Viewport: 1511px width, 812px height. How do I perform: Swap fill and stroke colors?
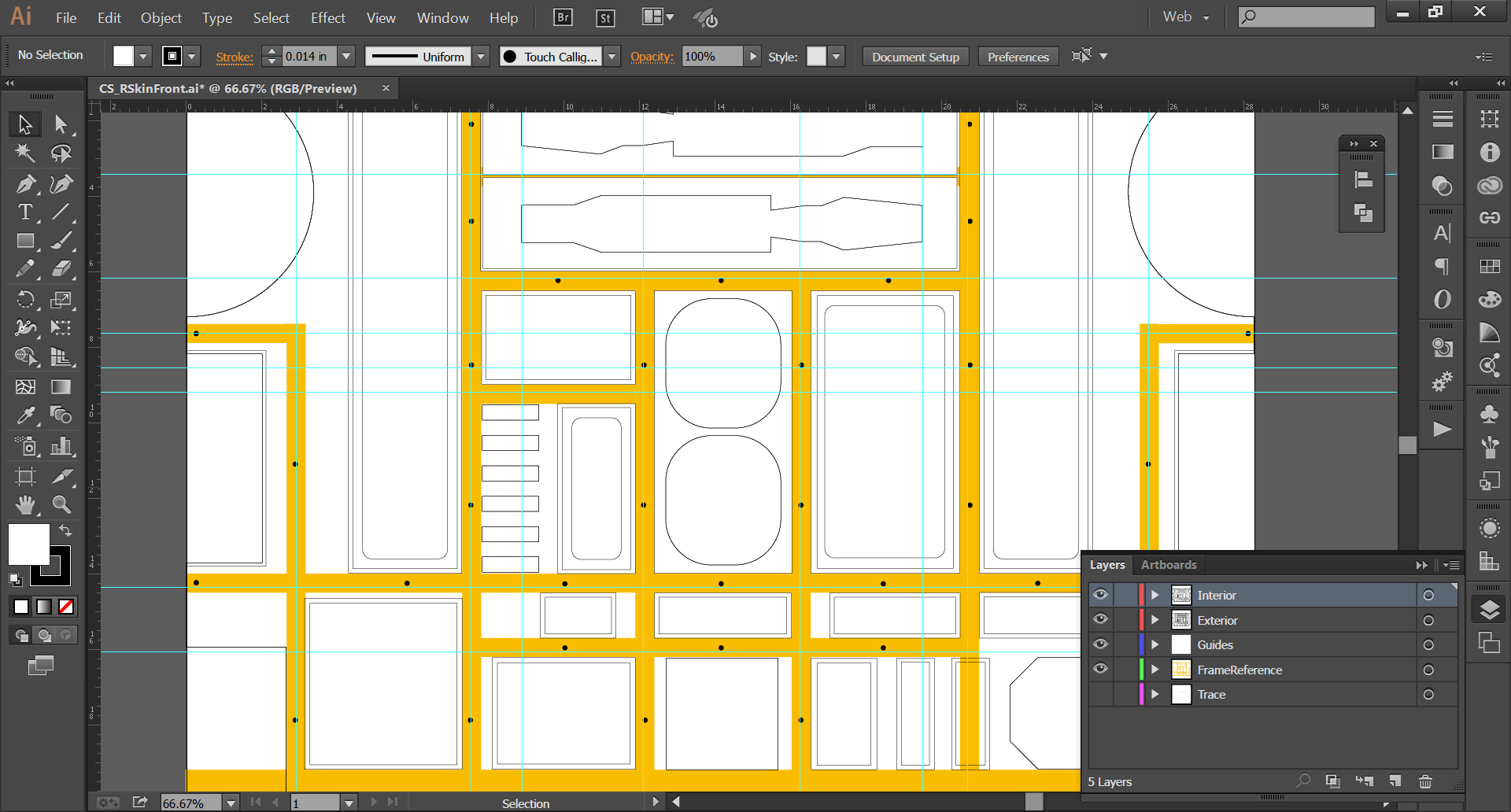tap(66, 530)
